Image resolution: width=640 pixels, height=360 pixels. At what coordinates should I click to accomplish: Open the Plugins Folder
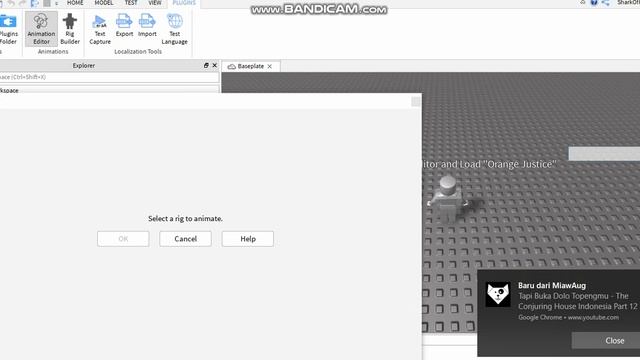(x=8, y=29)
